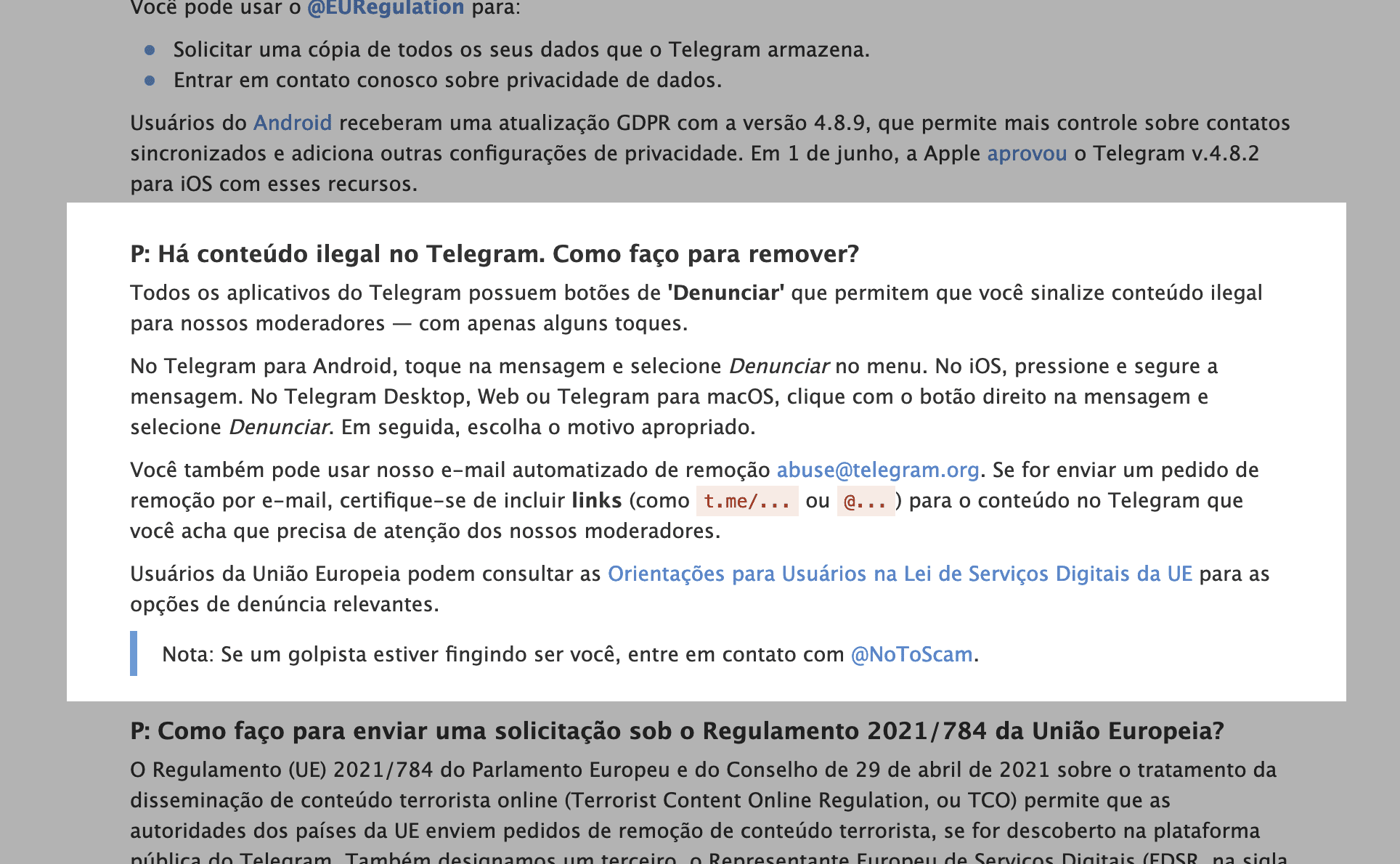The height and width of the screenshot is (864, 1400).
Task: Click the heading 'Há conteúdo ilegal no Telegram'
Action: 495,254
